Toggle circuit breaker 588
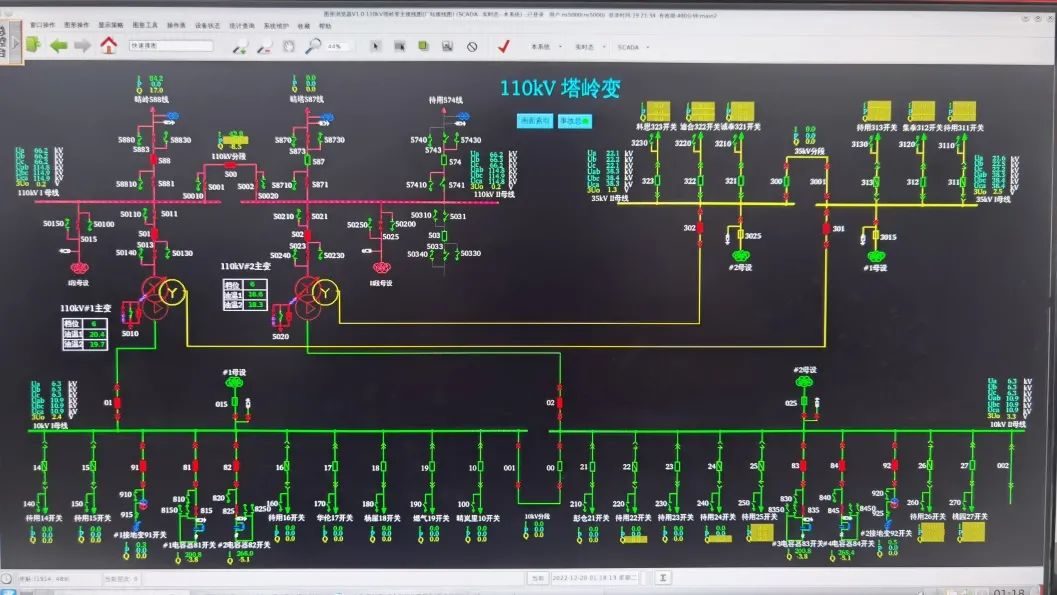The width and height of the screenshot is (1057, 595). click(154, 161)
